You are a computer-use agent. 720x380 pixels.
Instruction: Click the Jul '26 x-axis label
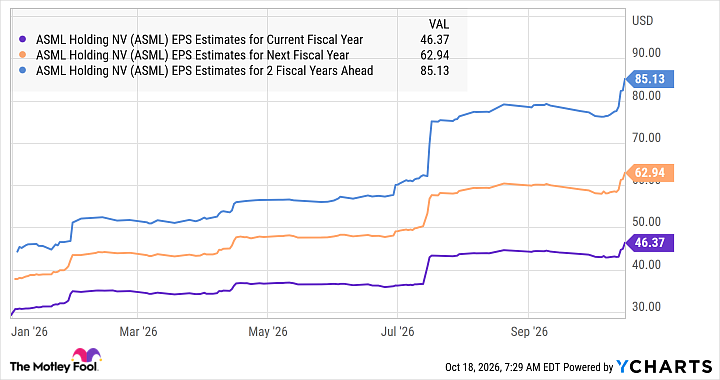[x=397, y=331]
